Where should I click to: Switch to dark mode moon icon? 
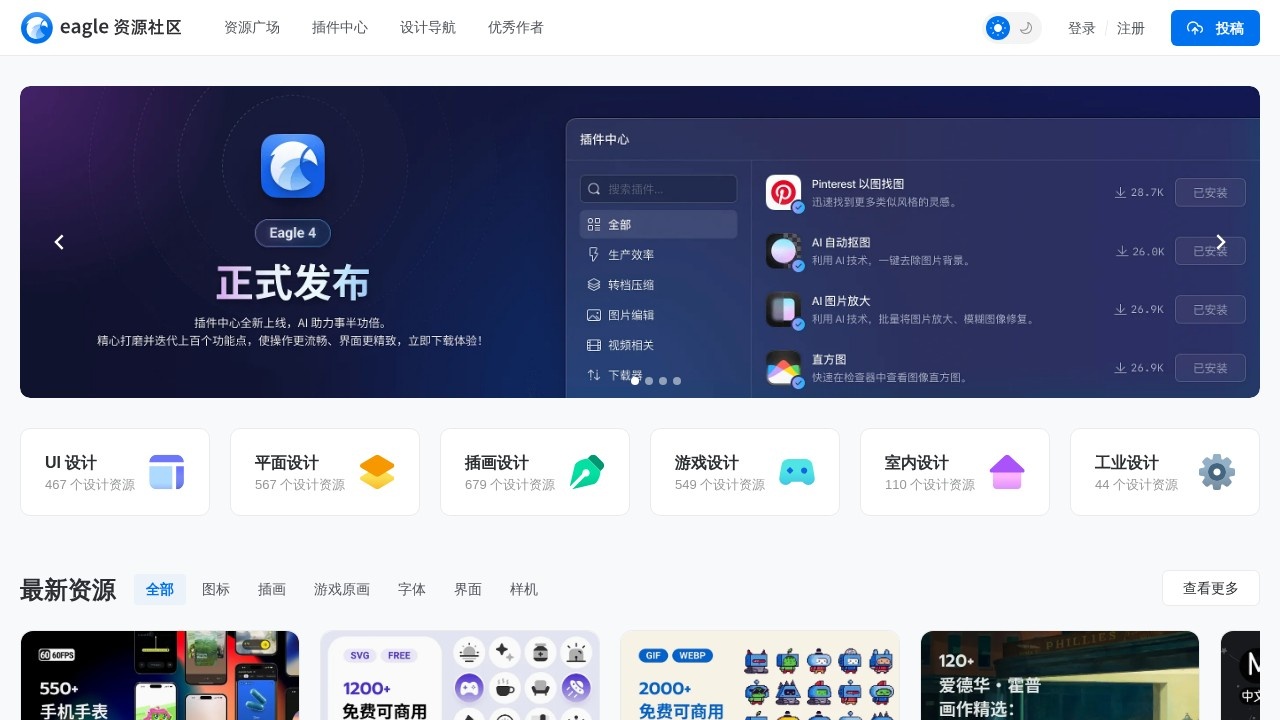[x=1026, y=28]
